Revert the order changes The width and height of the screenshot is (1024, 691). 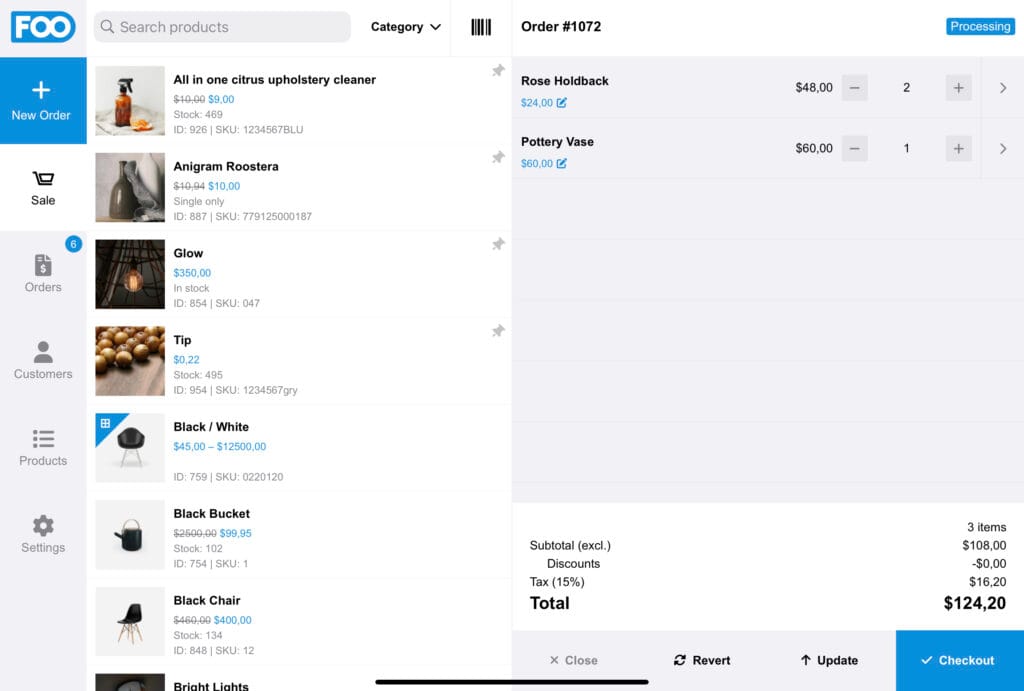(x=703, y=660)
